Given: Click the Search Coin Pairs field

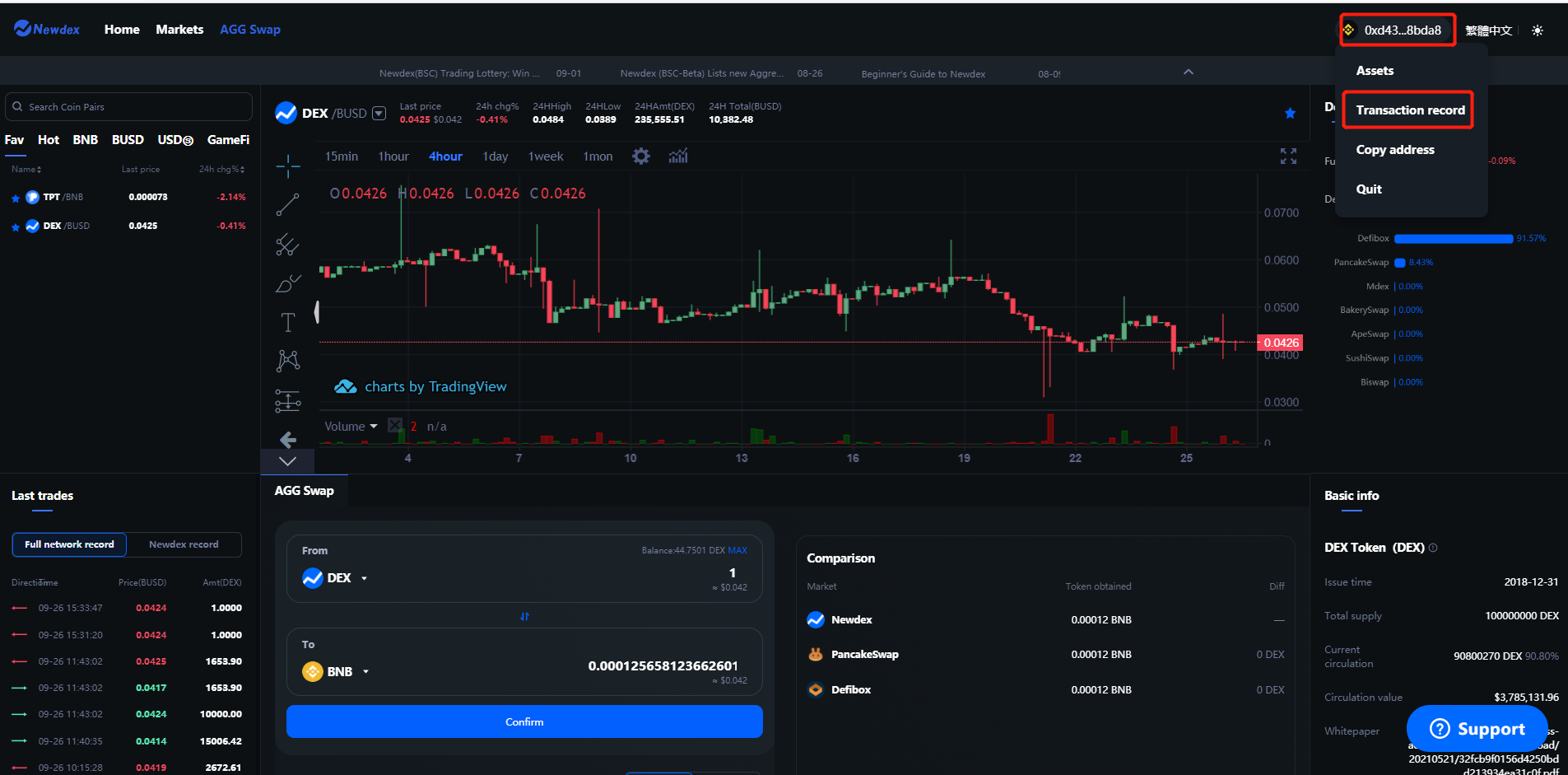Looking at the screenshot, I should click(x=128, y=107).
